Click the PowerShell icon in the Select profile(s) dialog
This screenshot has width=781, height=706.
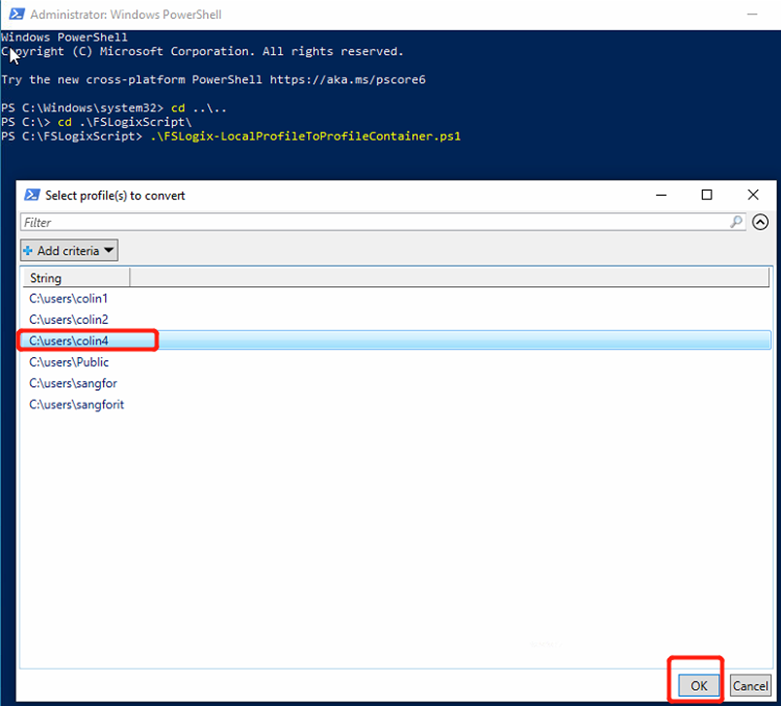click(x=32, y=195)
